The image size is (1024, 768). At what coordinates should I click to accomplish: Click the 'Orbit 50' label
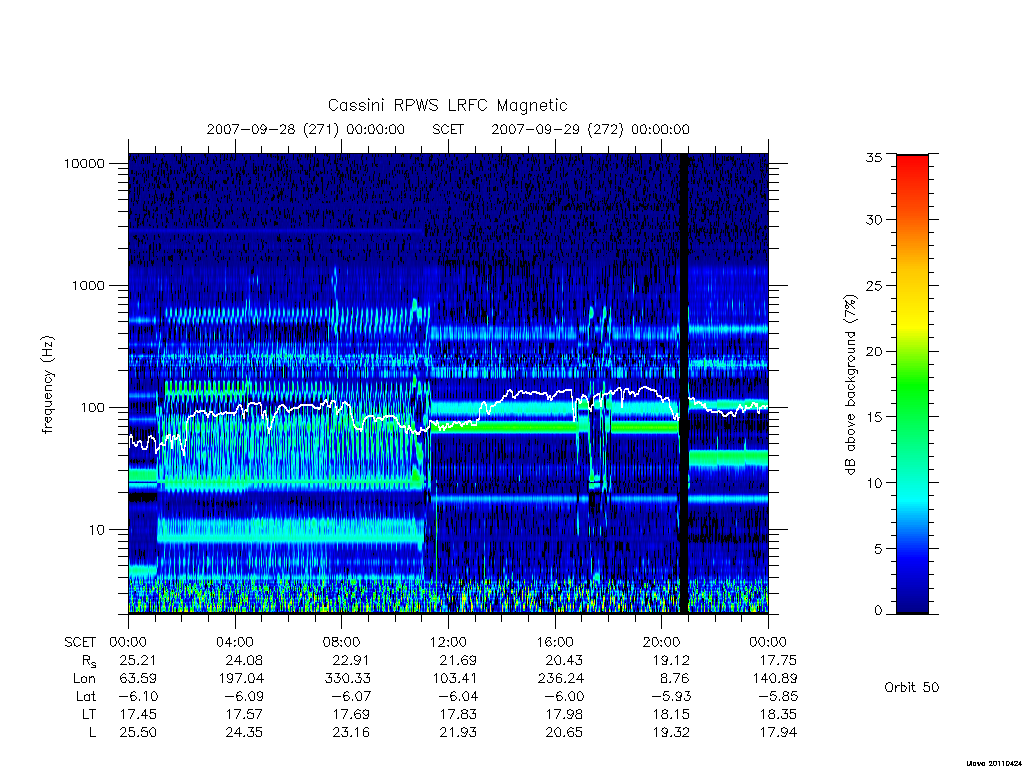point(911,687)
